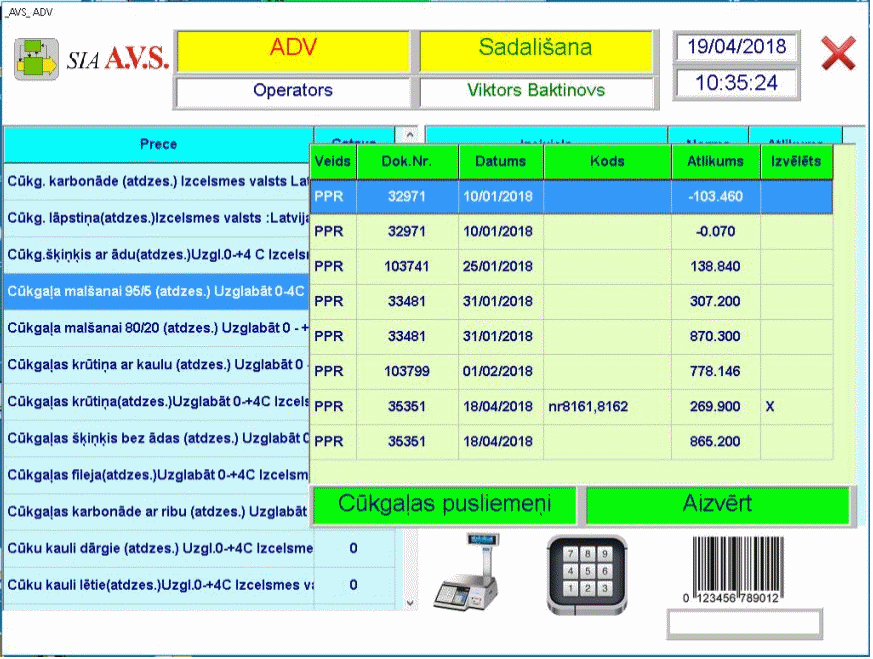Click the Dok.Nr. column header
Viewport: 873px width, 659px height.
(407, 161)
